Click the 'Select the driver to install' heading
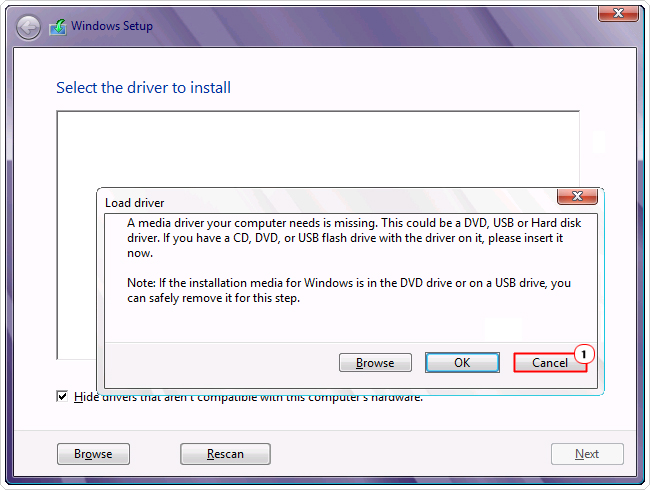 point(143,88)
